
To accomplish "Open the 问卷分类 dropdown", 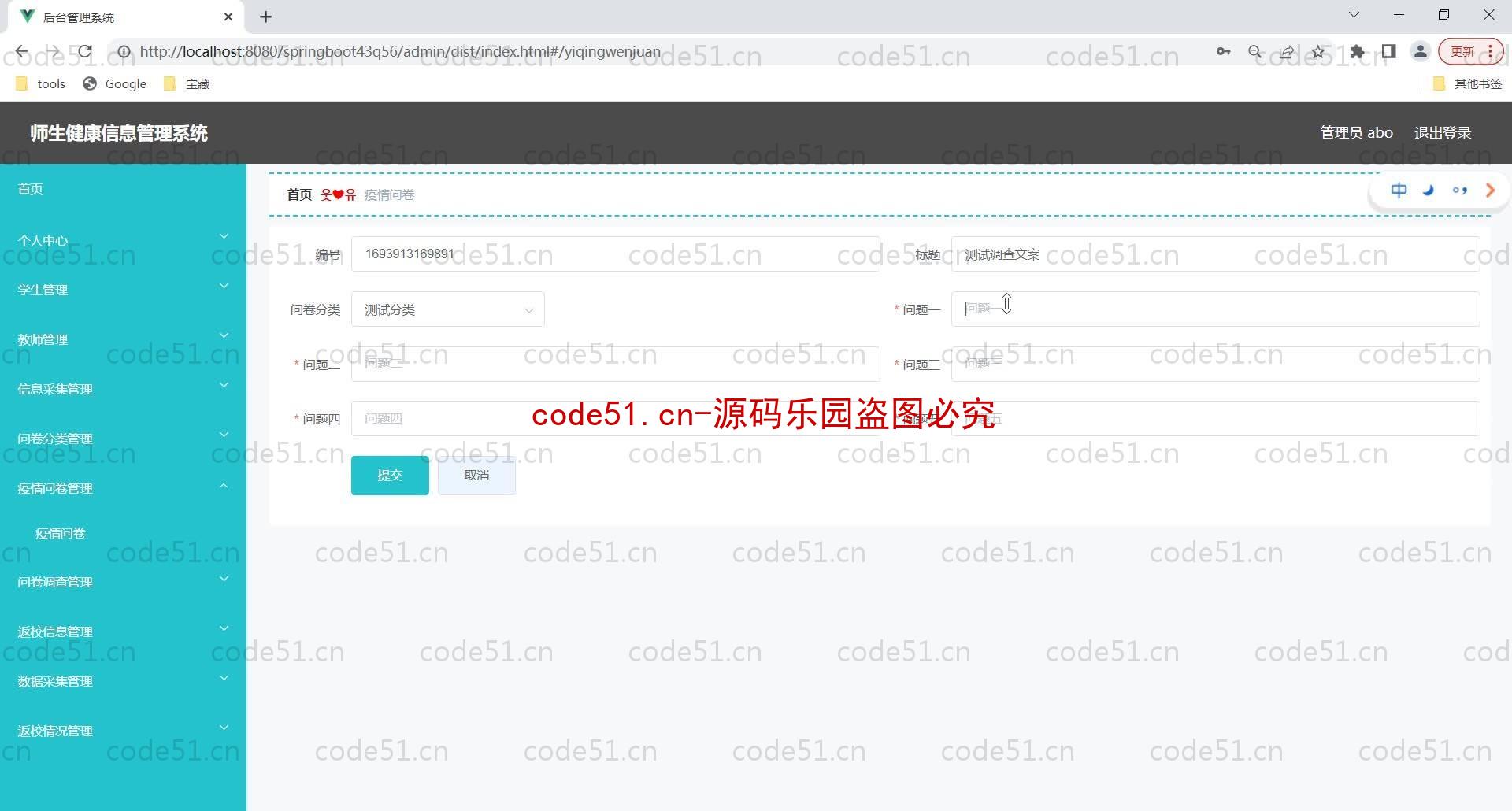I will point(448,309).
